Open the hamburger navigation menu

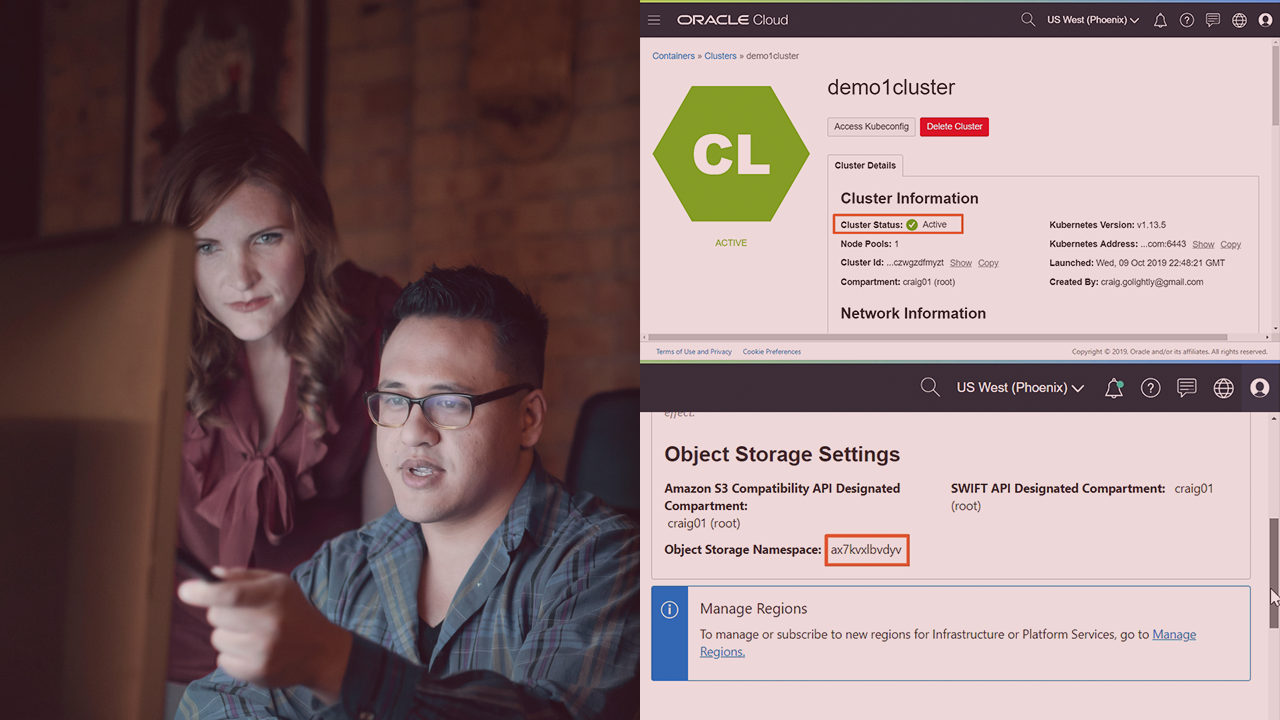point(654,20)
